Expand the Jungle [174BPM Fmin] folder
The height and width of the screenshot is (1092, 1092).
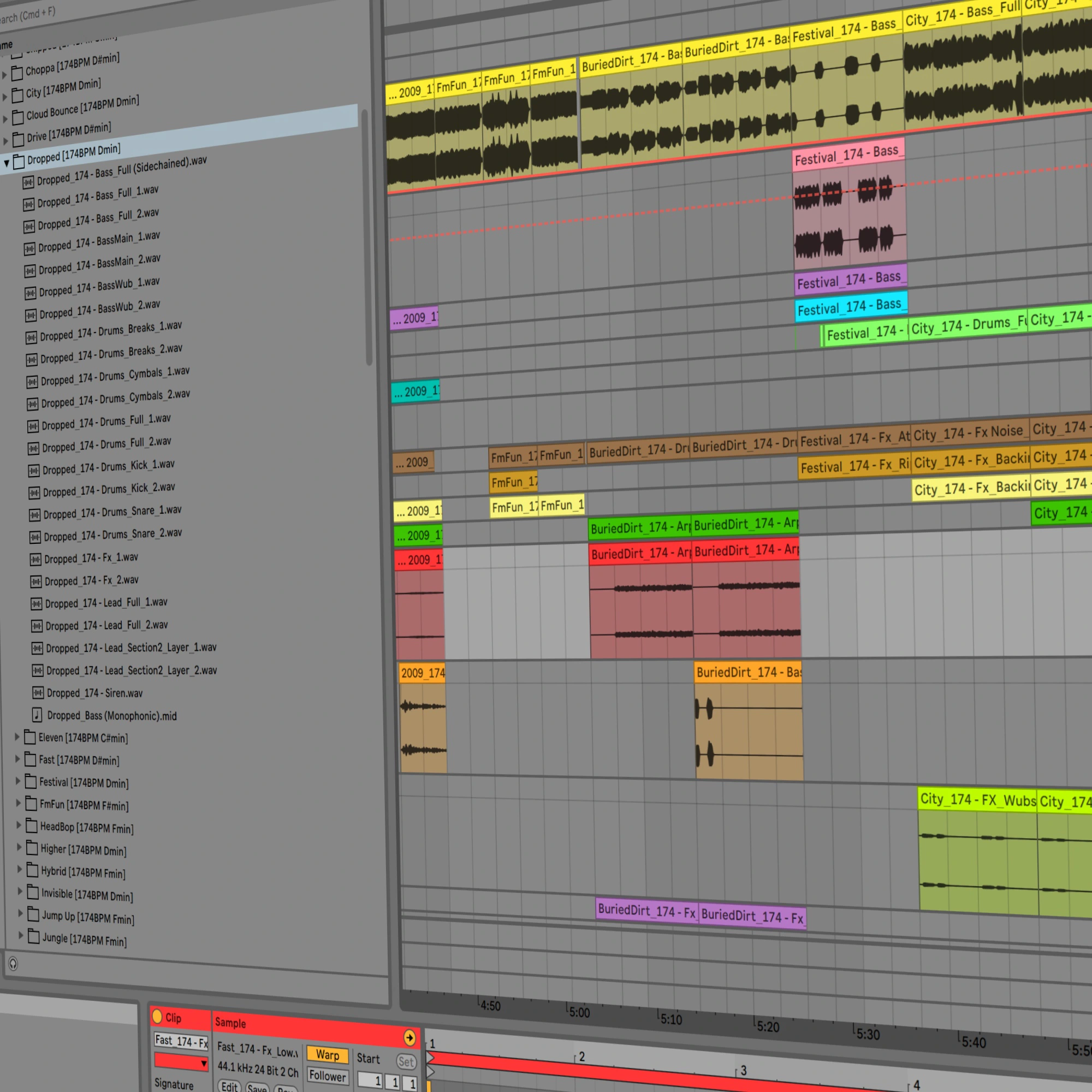coord(21,935)
